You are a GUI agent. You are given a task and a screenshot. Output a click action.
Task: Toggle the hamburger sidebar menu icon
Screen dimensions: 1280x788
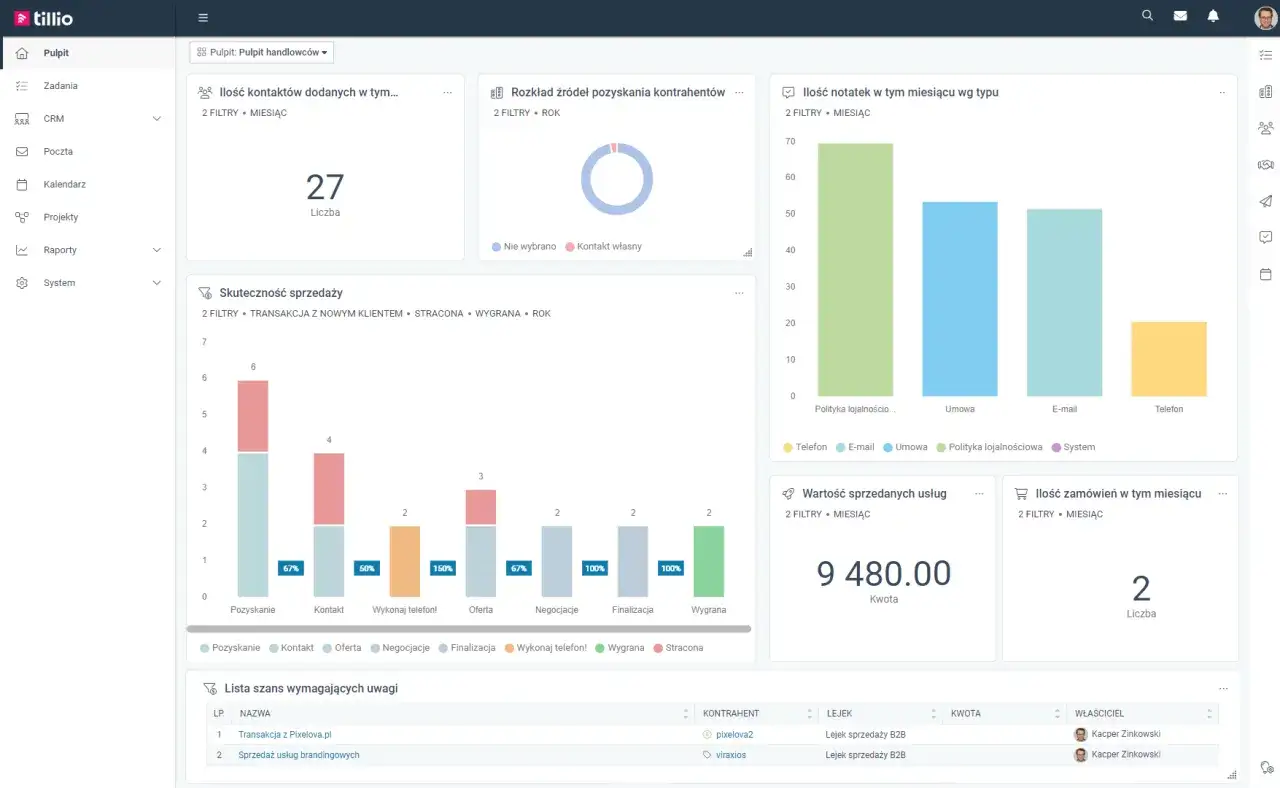point(203,18)
